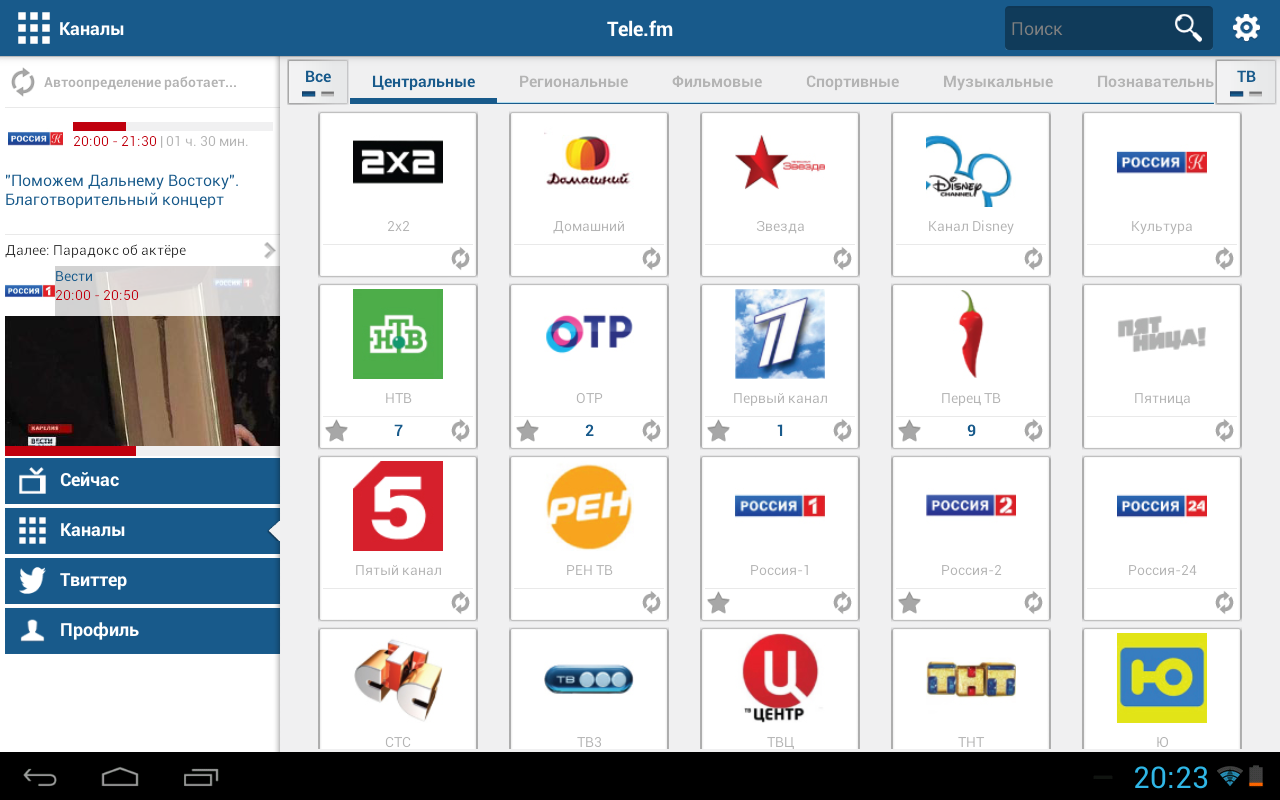This screenshot has width=1280, height=800.
Task: Open the Все filter selector
Action: tap(318, 82)
